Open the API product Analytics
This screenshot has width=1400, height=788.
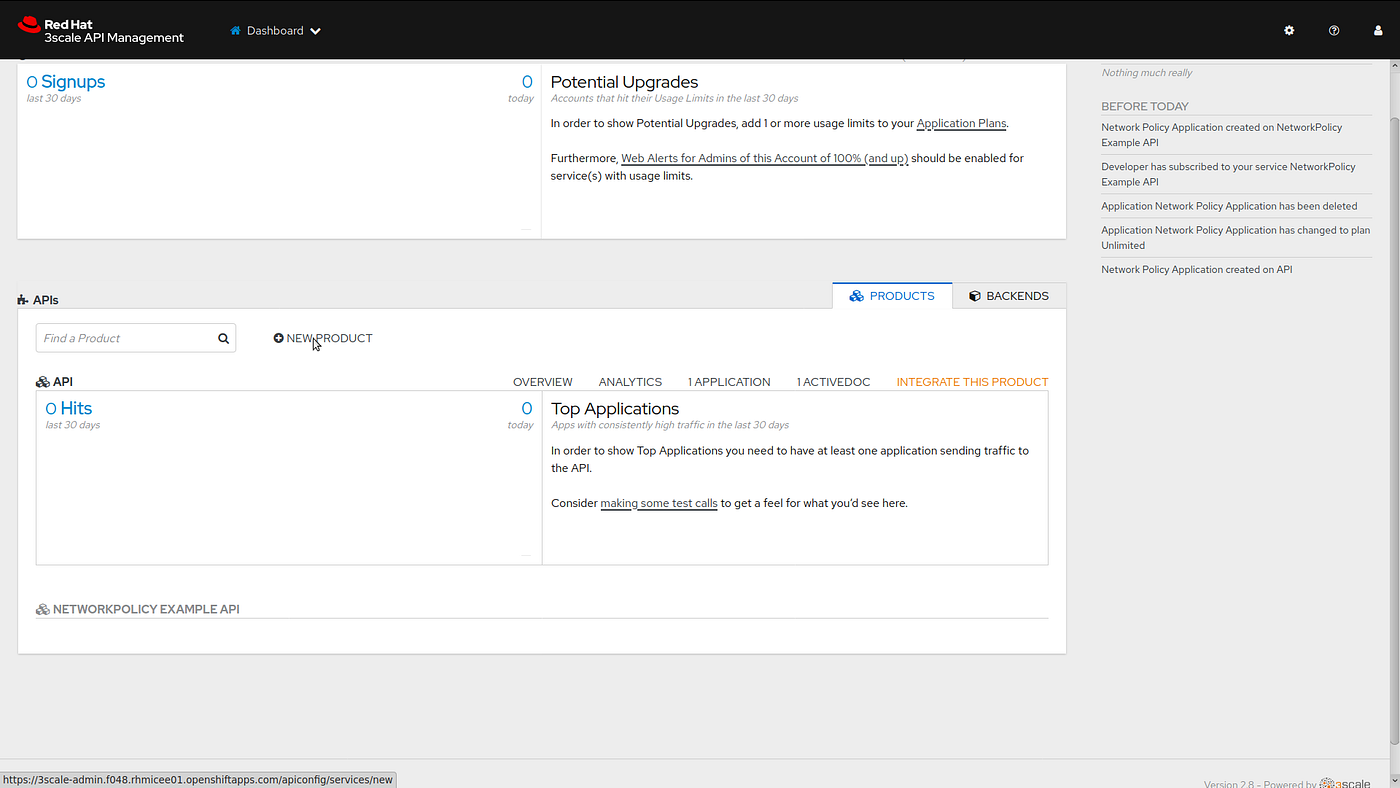click(x=630, y=382)
